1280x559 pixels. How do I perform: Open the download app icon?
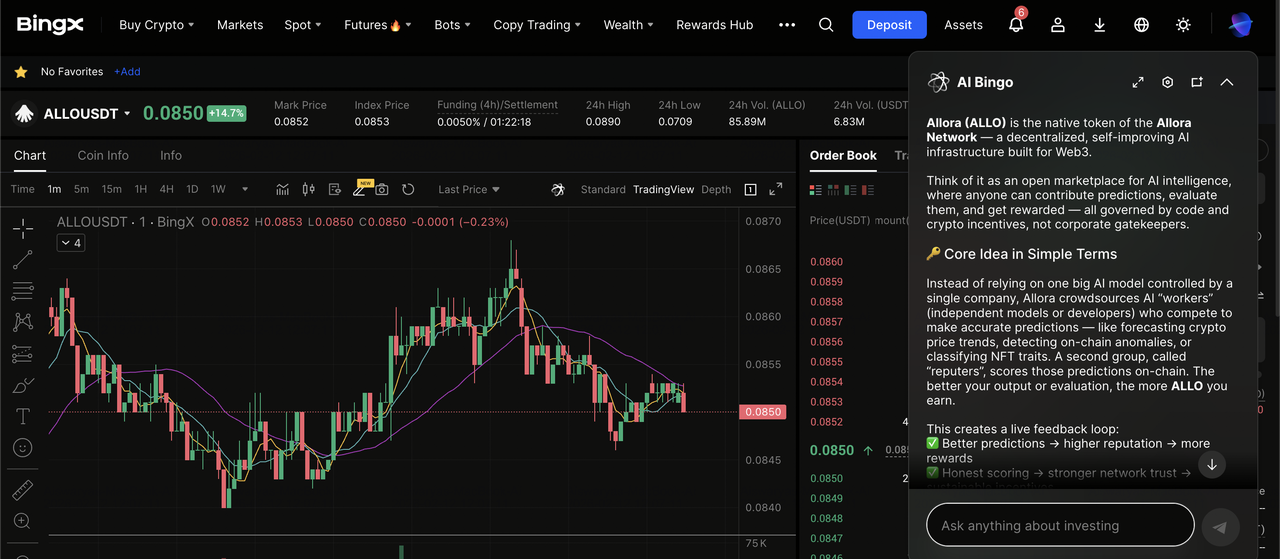(x=1100, y=25)
